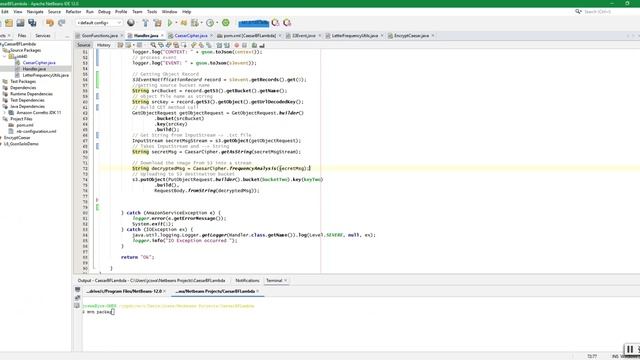
Task: Click the History view toggle button
Action: [x=104, y=45]
